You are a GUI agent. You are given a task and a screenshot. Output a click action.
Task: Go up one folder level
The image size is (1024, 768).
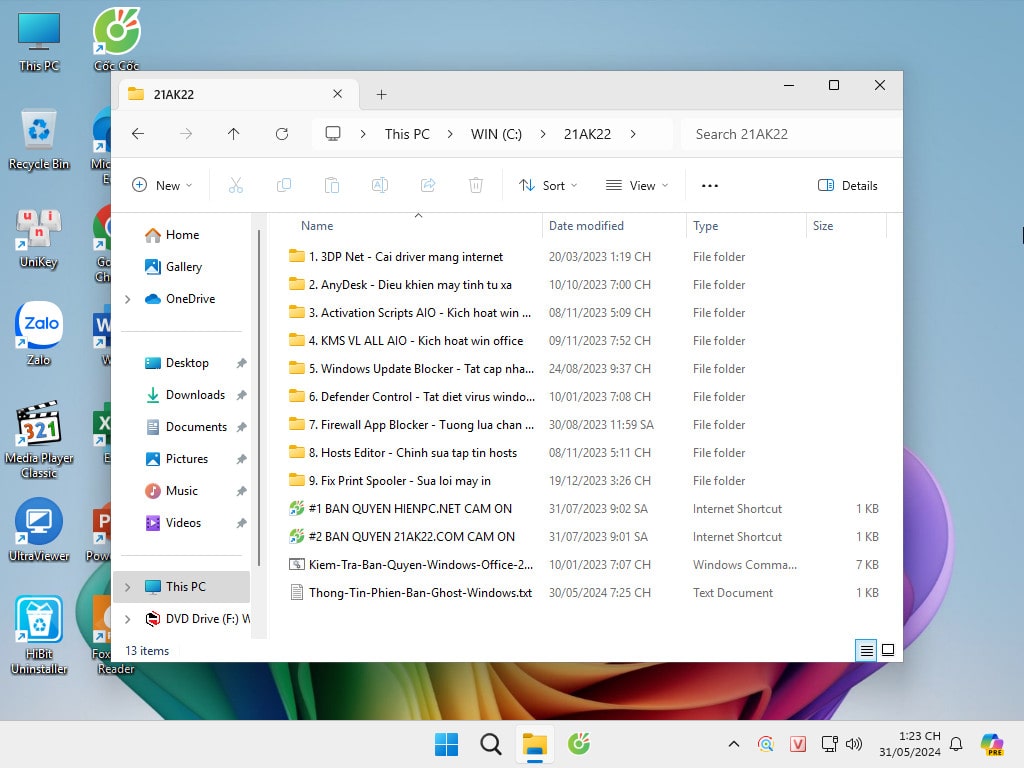coord(233,134)
